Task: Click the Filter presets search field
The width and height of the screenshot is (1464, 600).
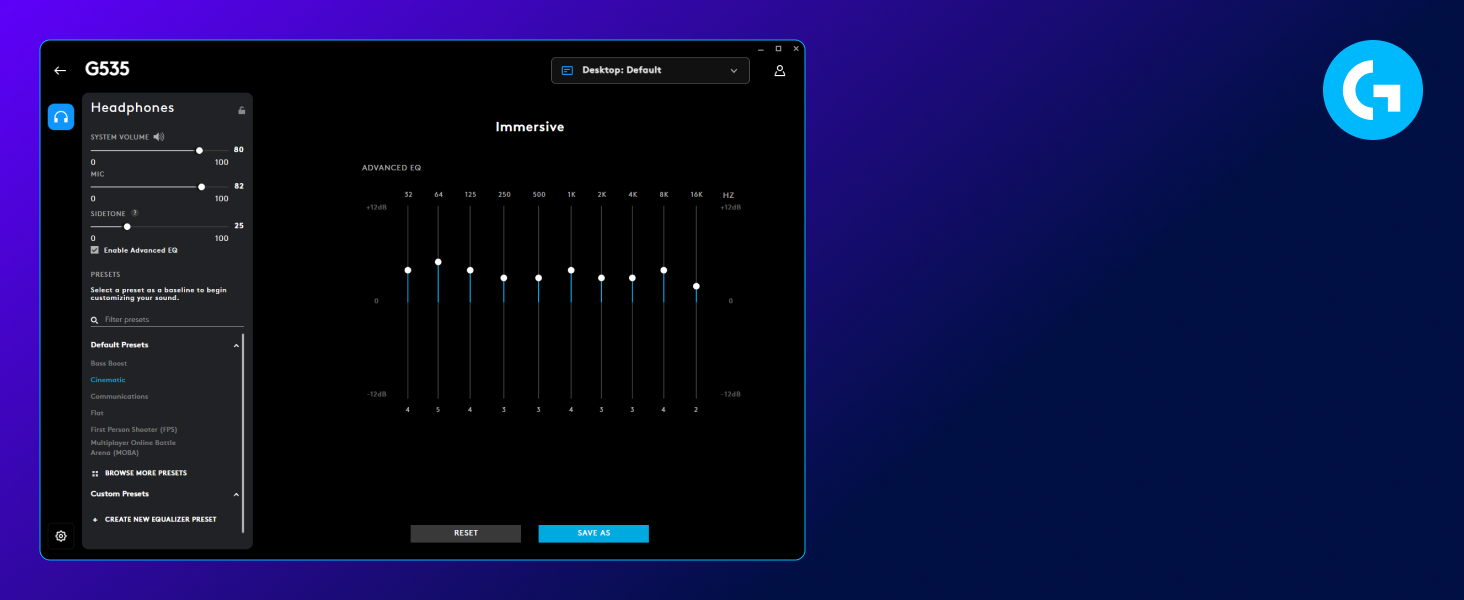Action: click(x=170, y=320)
